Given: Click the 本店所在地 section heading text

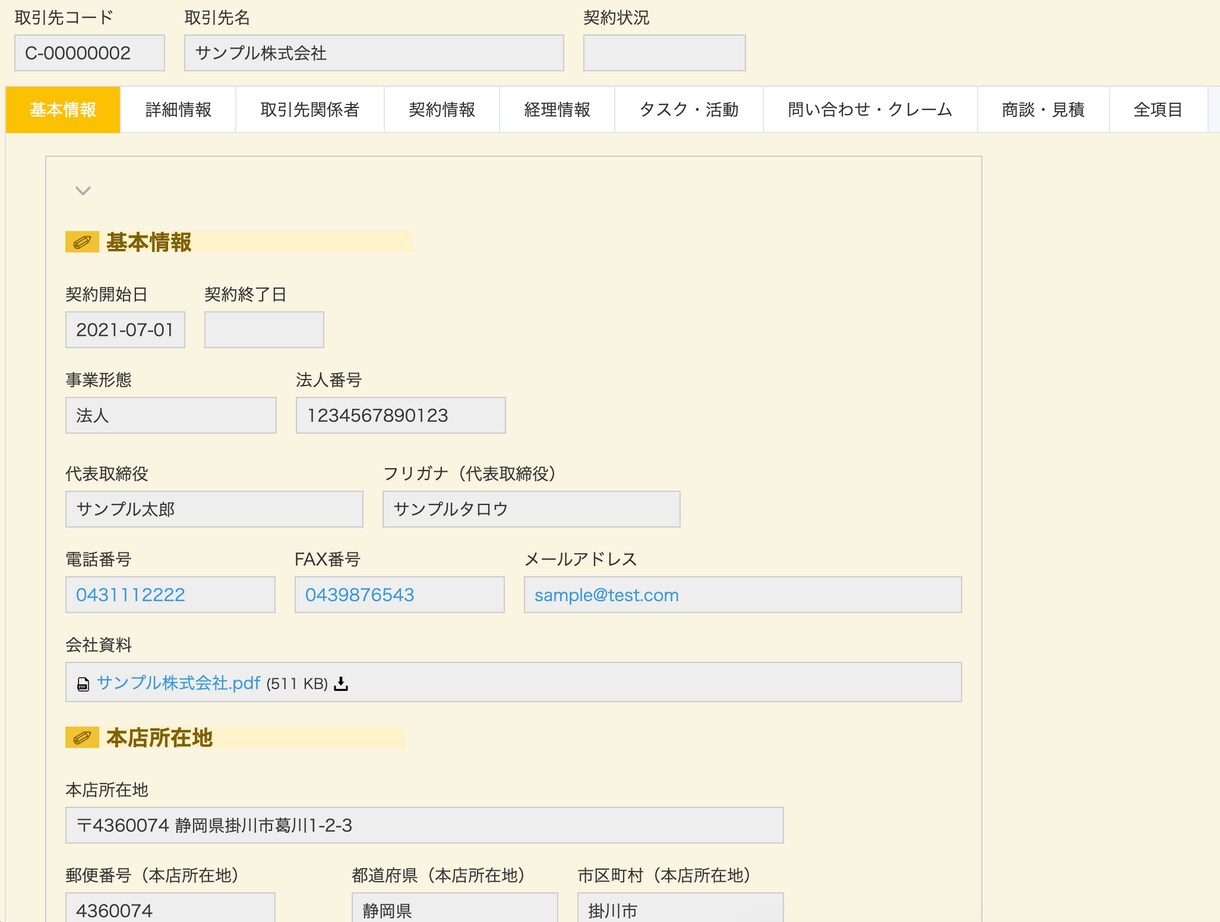Looking at the screenshot, I should (x=160, y=738).
